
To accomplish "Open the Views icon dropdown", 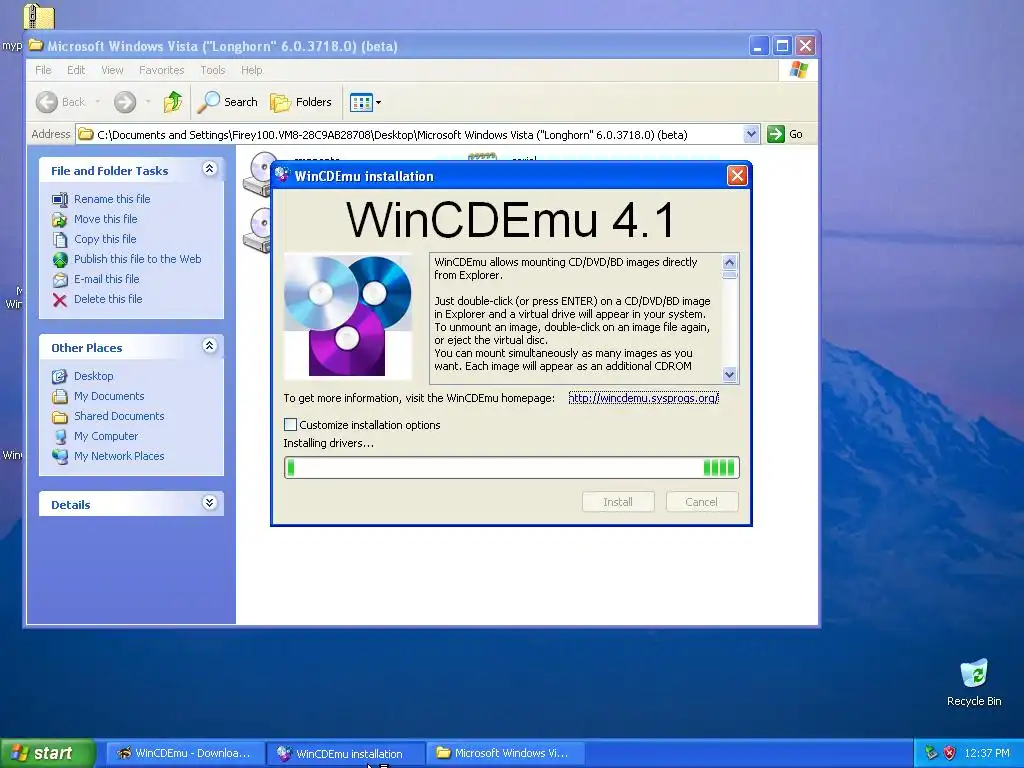I will 365,102.
